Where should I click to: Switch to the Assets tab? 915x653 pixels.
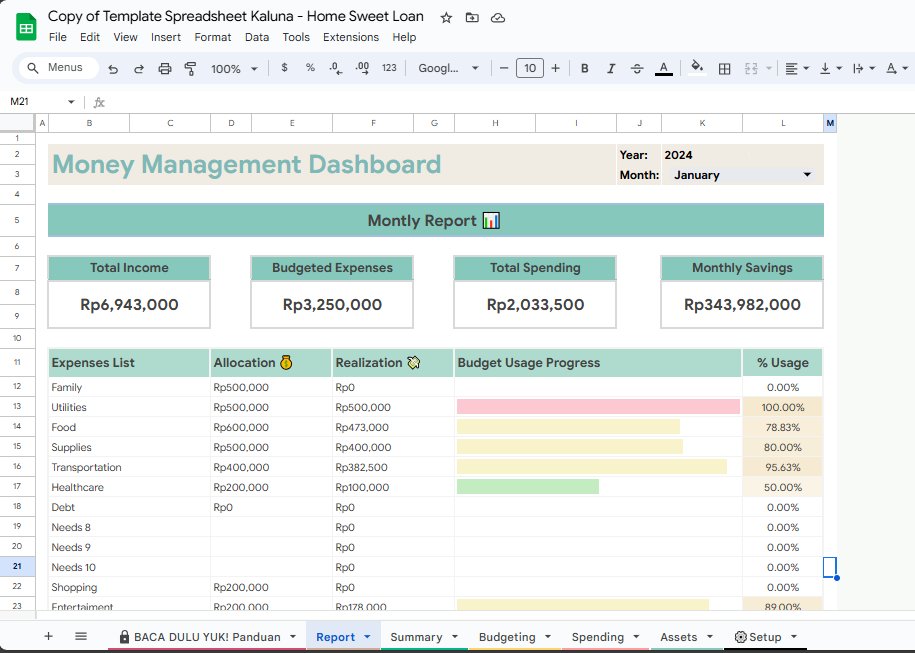pos(678,637)
